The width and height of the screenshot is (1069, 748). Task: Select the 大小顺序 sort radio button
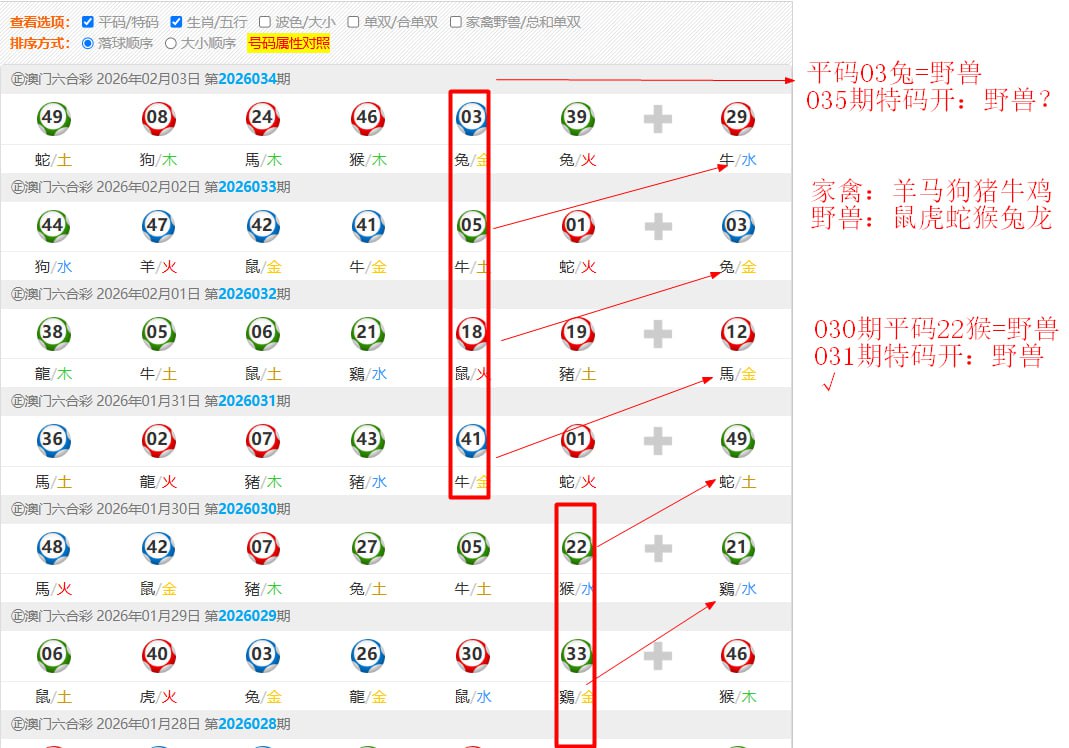tap(171, 43)
